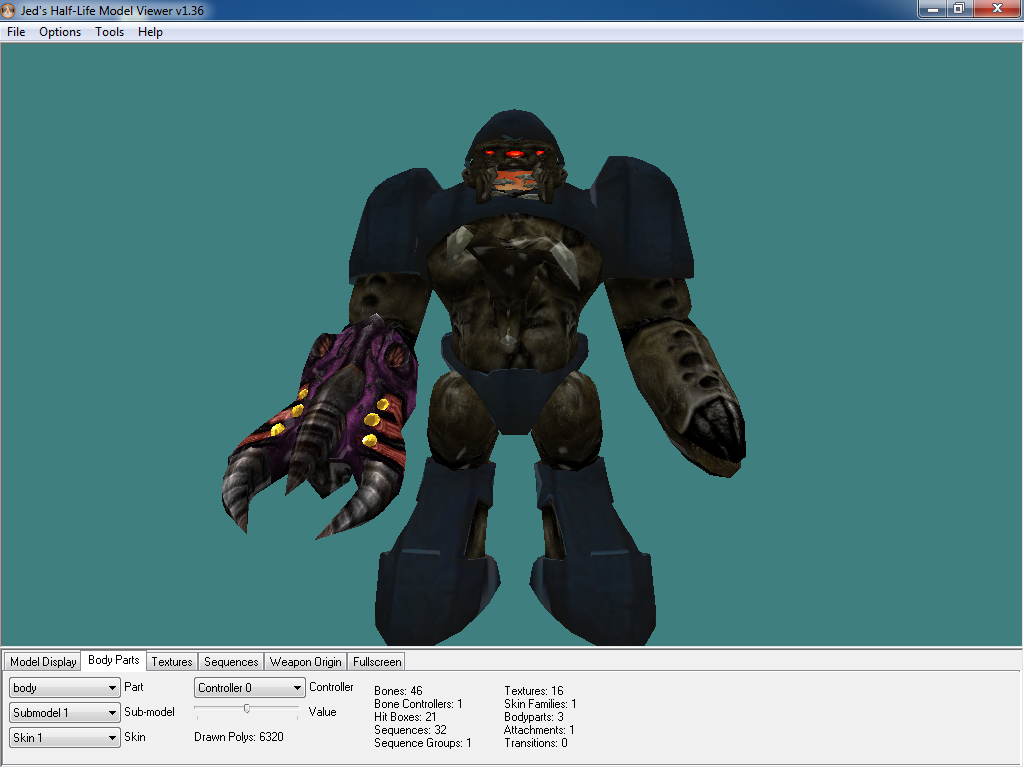
Task: Click the 'Textures: 16' statistic
Action: click(534, 690)
